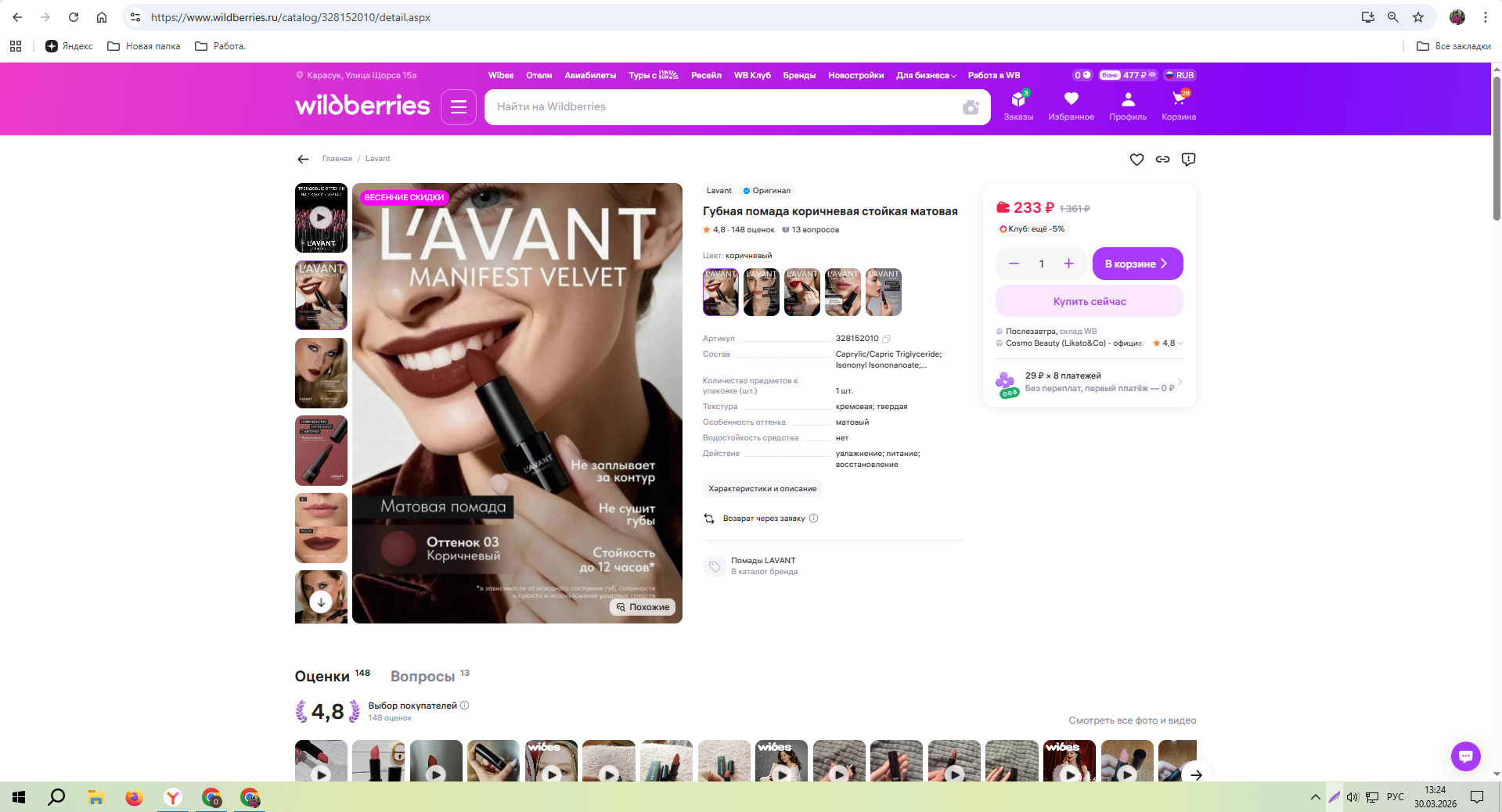
Task: Show hidden system tray icons
Action: point(1315,797)
